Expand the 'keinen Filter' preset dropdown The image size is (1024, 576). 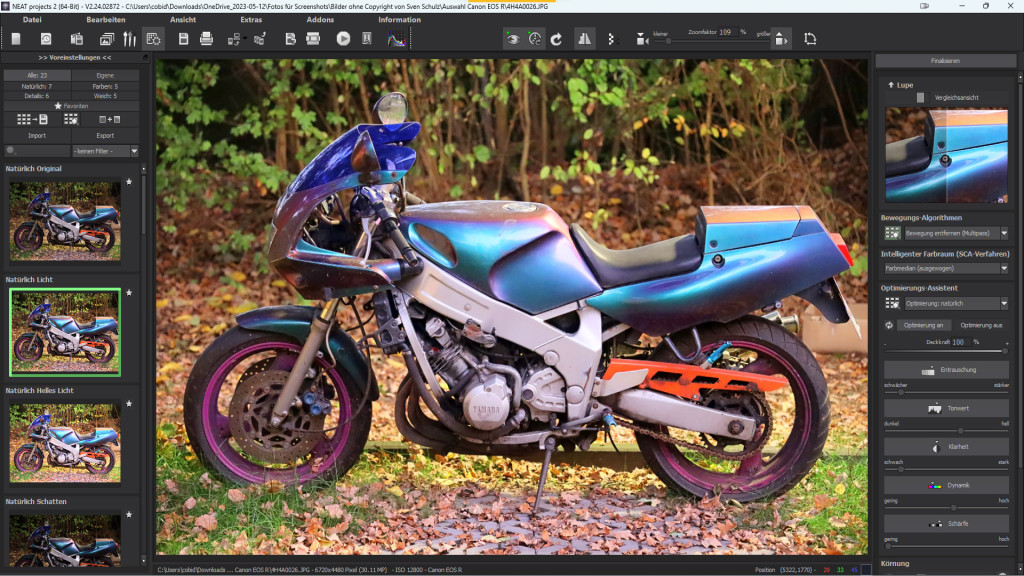click(x=134, y=151)
